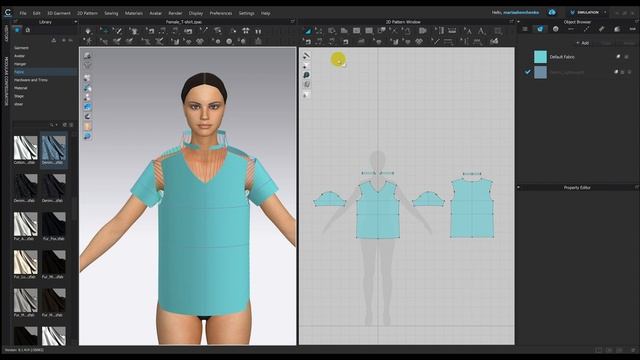Open the 3D Garment menu
Viewport: 640px width, 360px height.
tap(59, 13)
